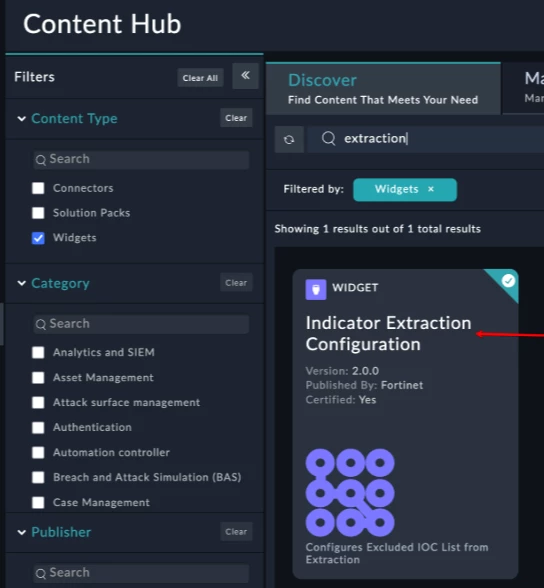Click the Version: 2.0.0 text
Image resolution: width=544 pixels, height=588 pixels.
click(342, 371)
